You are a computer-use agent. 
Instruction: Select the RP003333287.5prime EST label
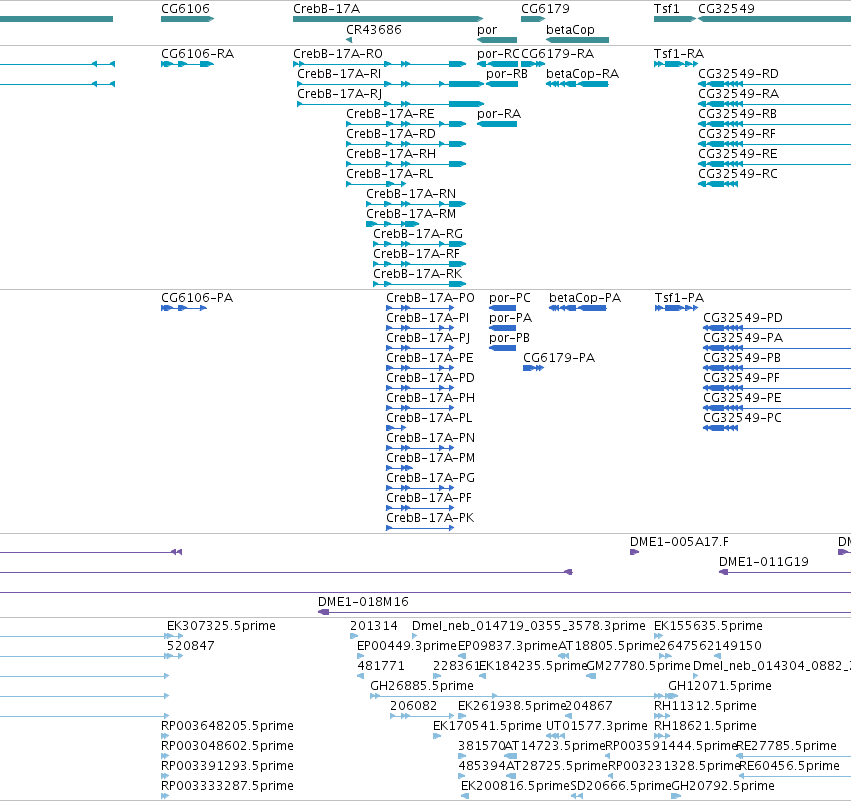click(x=227, y=786)
